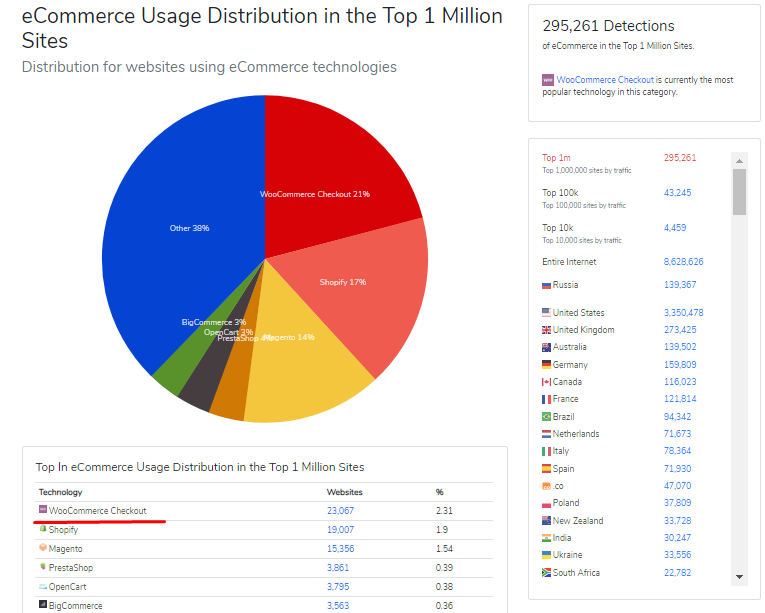The width and height of the screenshot is (765, 613).
Task: Click the Magento icon in table
Action: coord(43,548)
